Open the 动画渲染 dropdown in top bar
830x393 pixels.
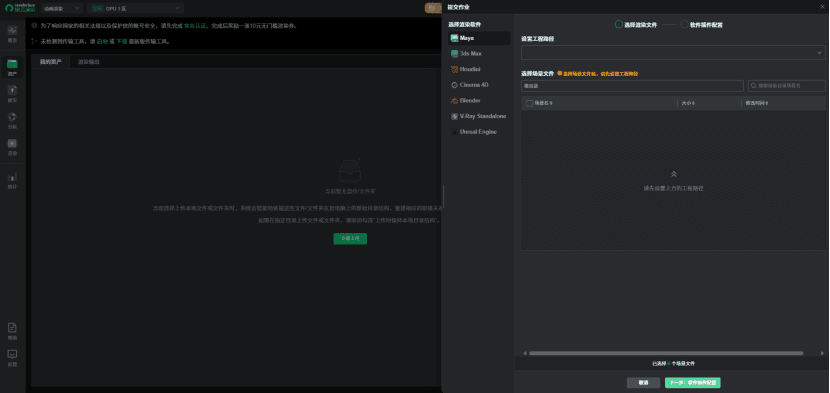(62, 8)
